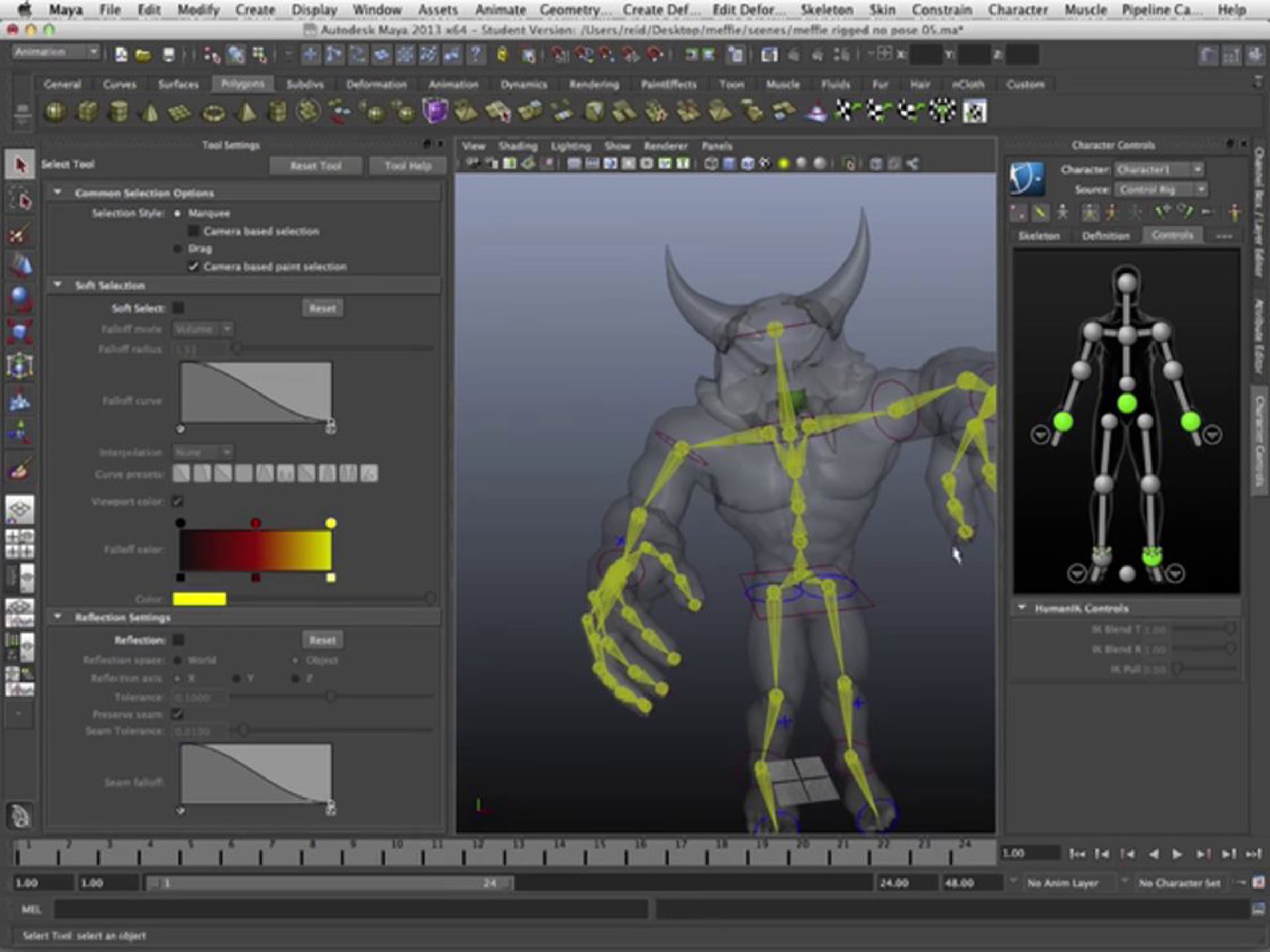Enable Camera based selection checkbox
Image resolution: width=1270 pixels, height=952 pixels.
[x=194, y=231]
